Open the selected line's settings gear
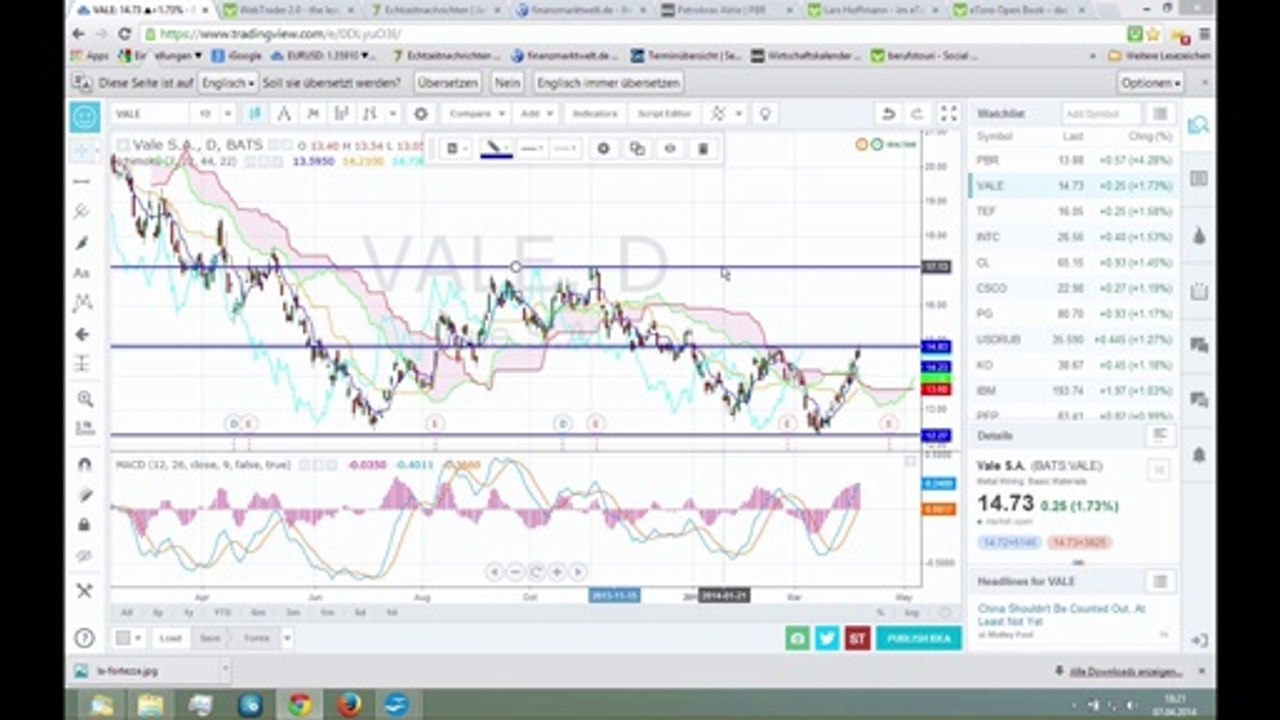Viewport: 1280px width, 720px height. point(603,149)
